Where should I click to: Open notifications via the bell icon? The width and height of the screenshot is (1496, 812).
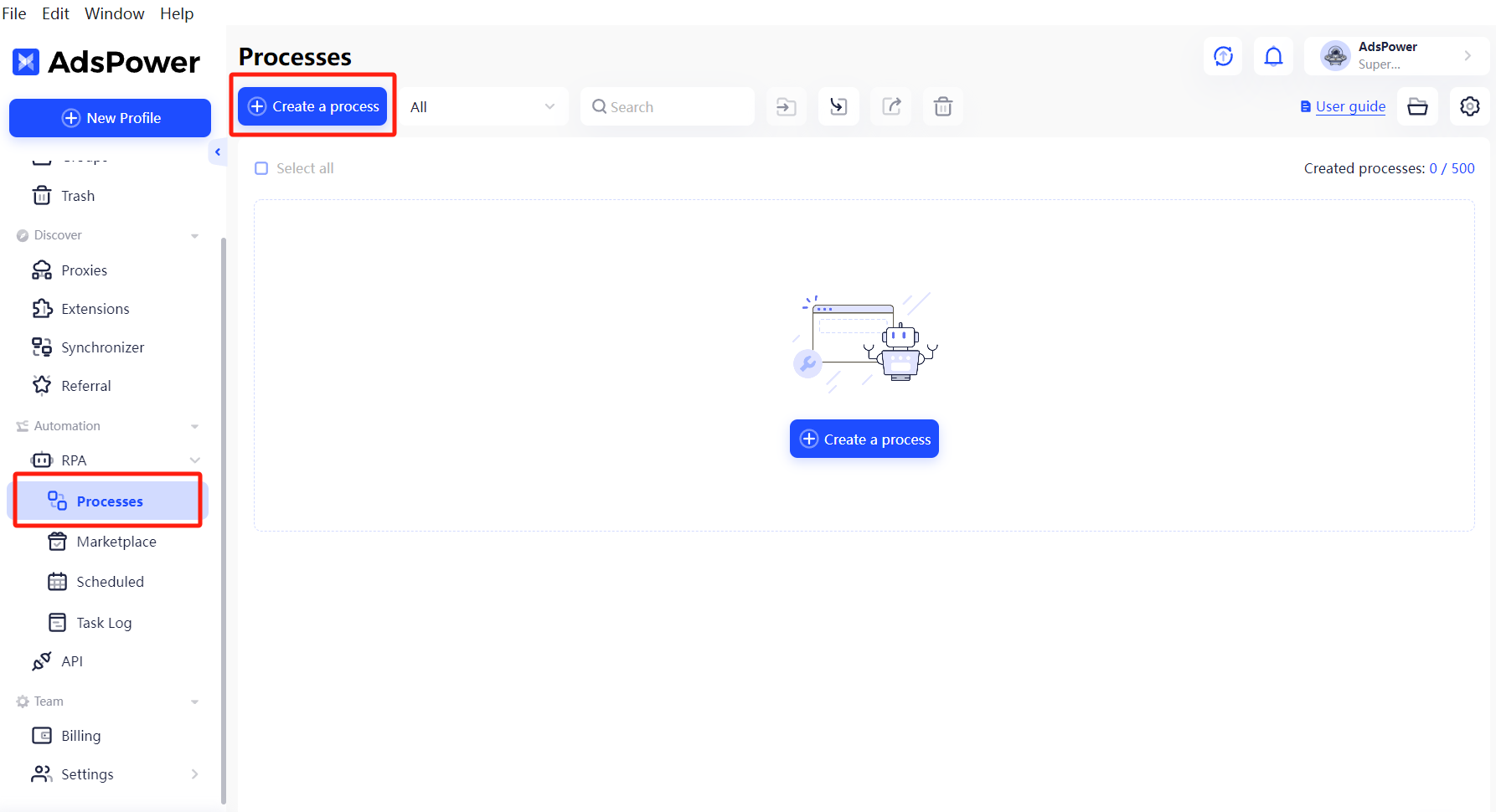click(1273, 56)
